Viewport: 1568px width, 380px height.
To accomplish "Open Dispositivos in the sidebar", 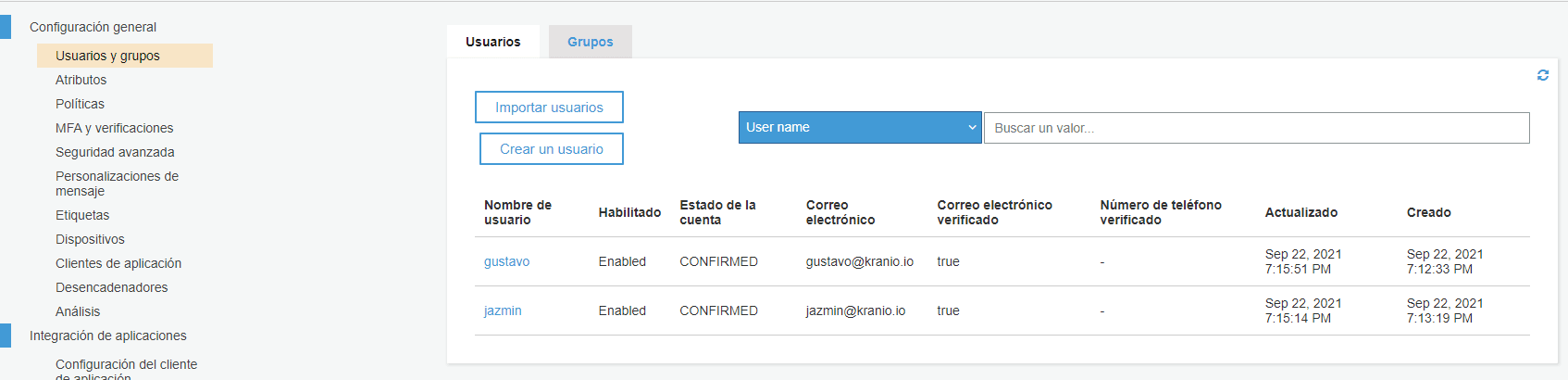I will click(90, 239).
